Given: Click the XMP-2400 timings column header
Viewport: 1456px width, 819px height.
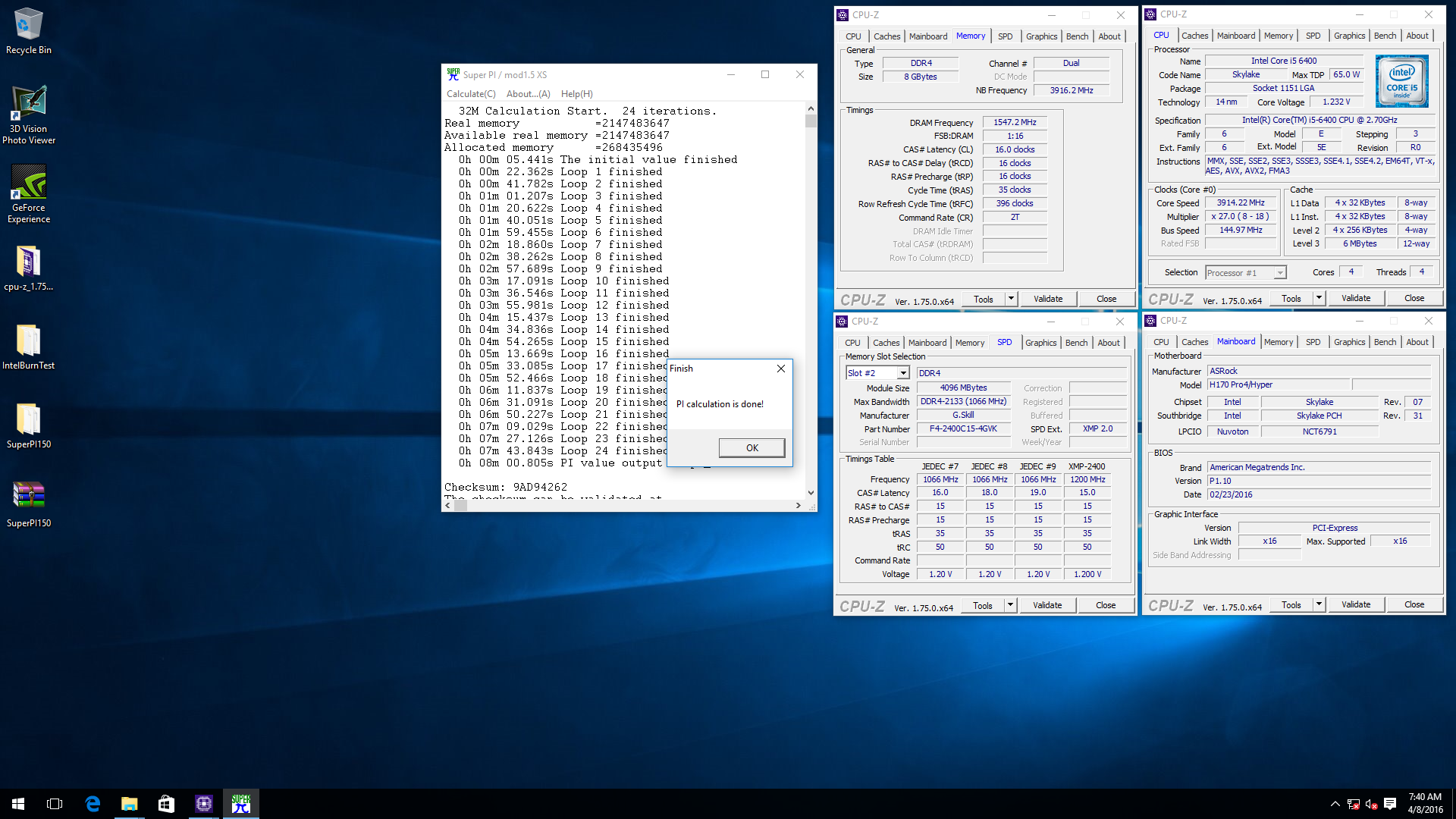Looking at the screenshot, I should coord(1087,466).
